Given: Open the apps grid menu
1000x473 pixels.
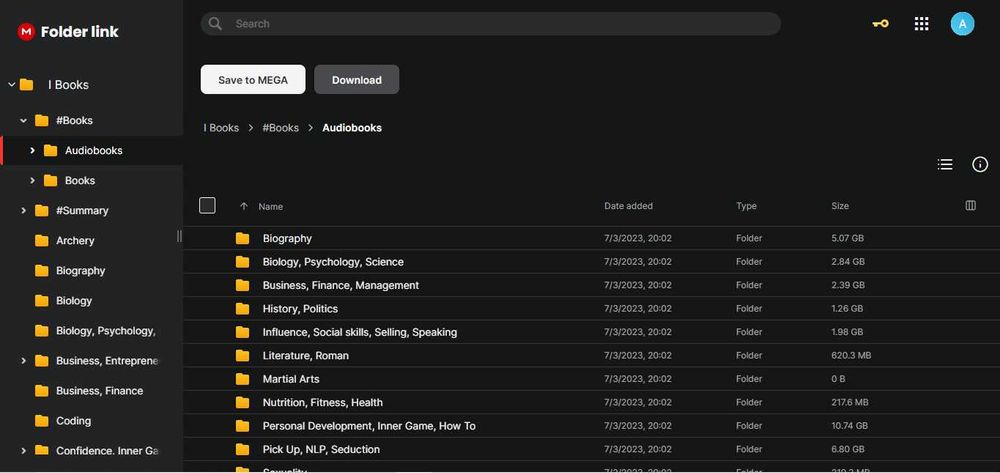Looking at the screenshot, I should 922,24.
